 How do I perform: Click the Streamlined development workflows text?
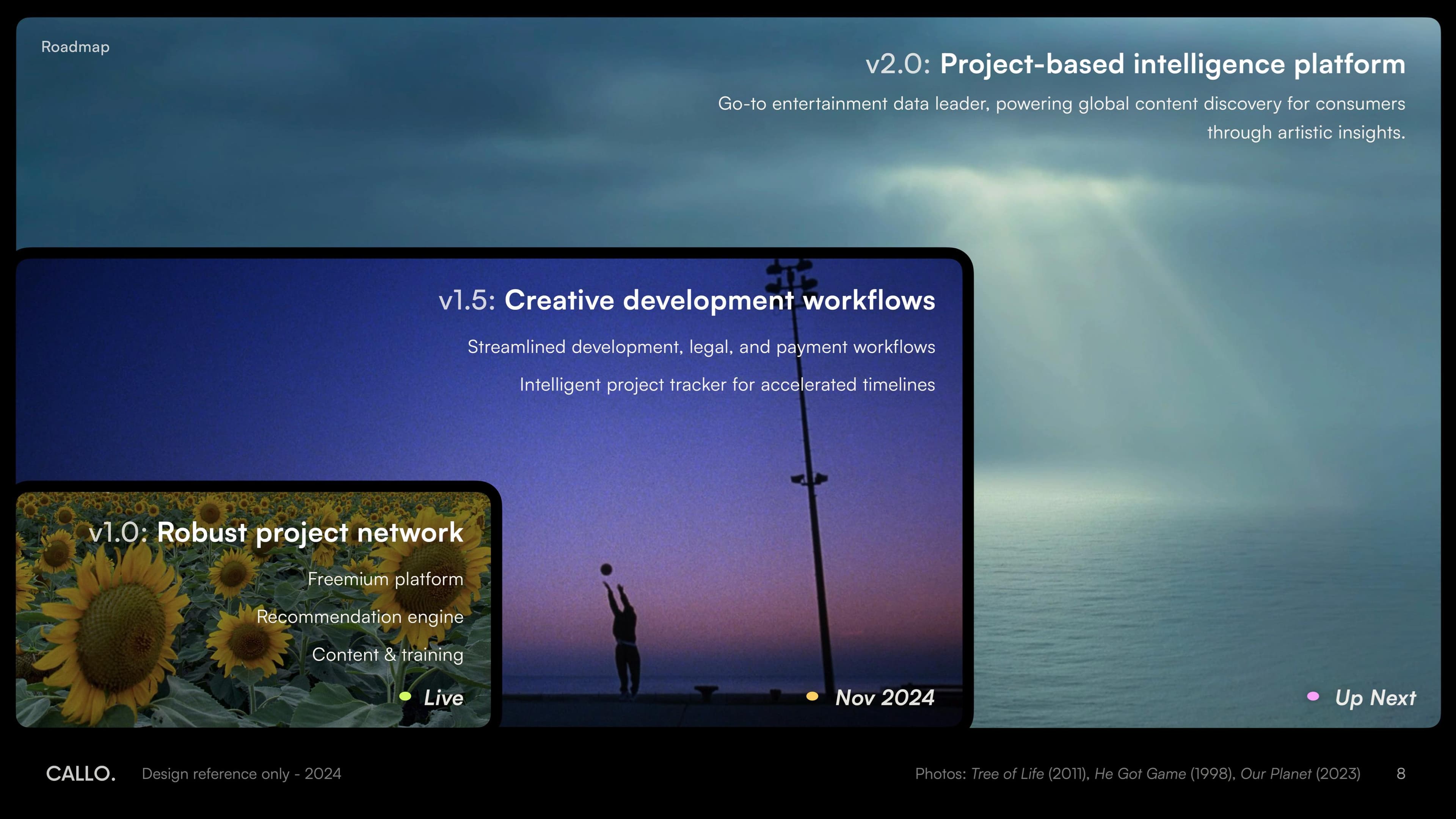(701, 347)
